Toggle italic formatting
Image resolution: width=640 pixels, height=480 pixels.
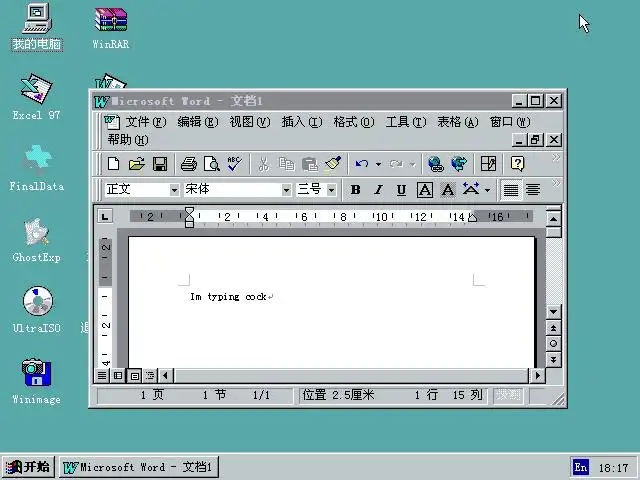(378, 190)
